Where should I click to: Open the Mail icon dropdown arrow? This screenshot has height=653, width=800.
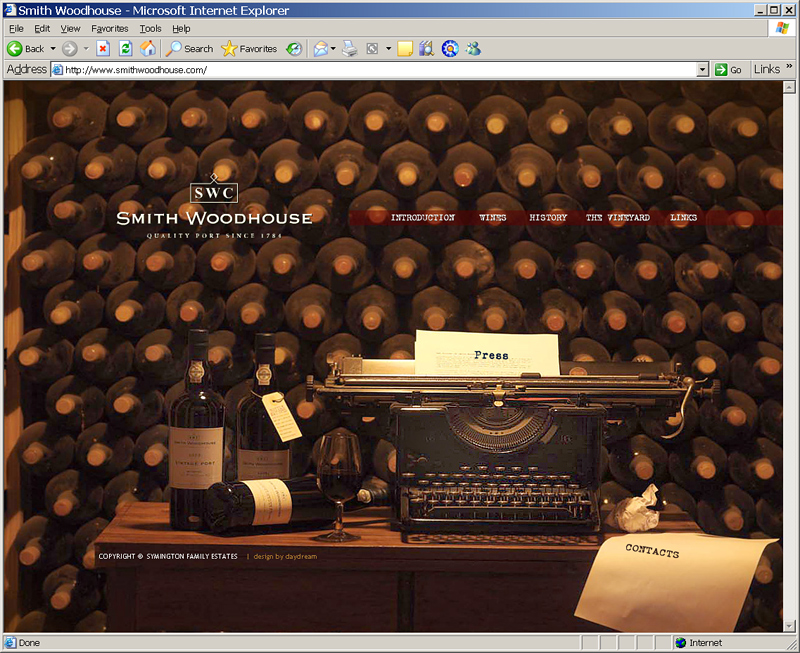(x=333, y=49)
